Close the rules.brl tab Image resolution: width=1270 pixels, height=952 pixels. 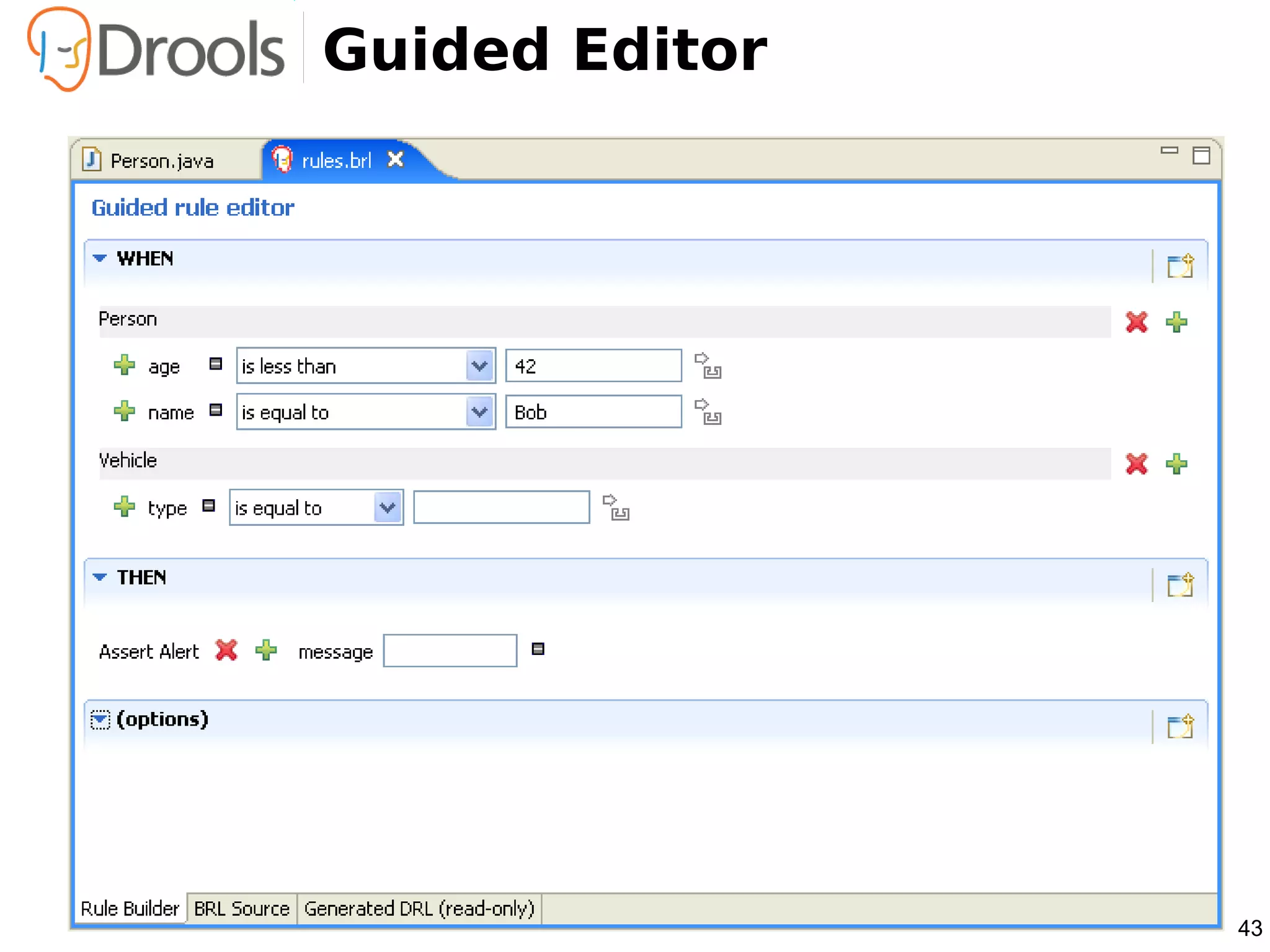click(396, 159)
